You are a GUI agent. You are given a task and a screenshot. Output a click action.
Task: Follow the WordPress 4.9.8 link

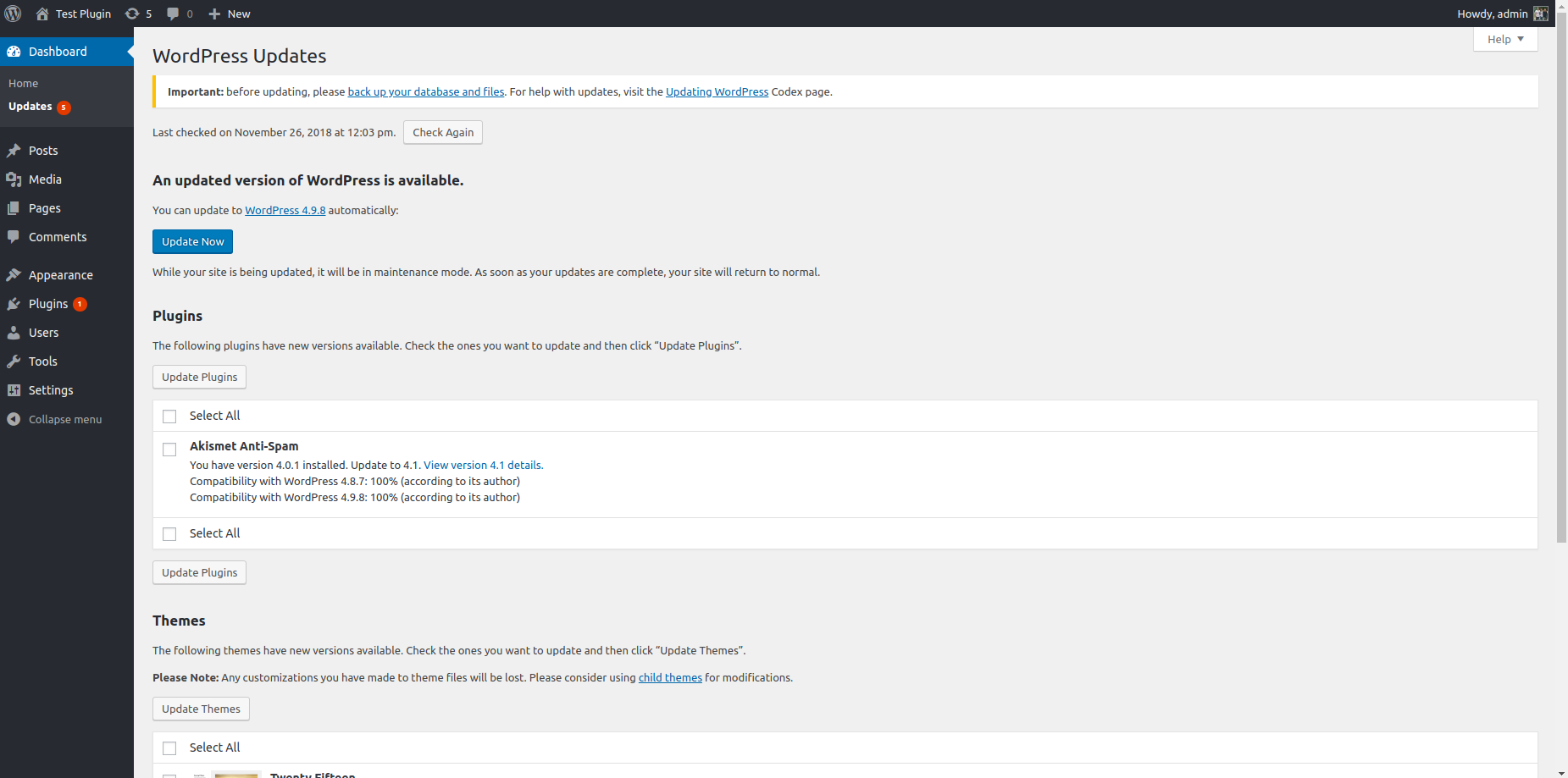[x=285, y=210]
